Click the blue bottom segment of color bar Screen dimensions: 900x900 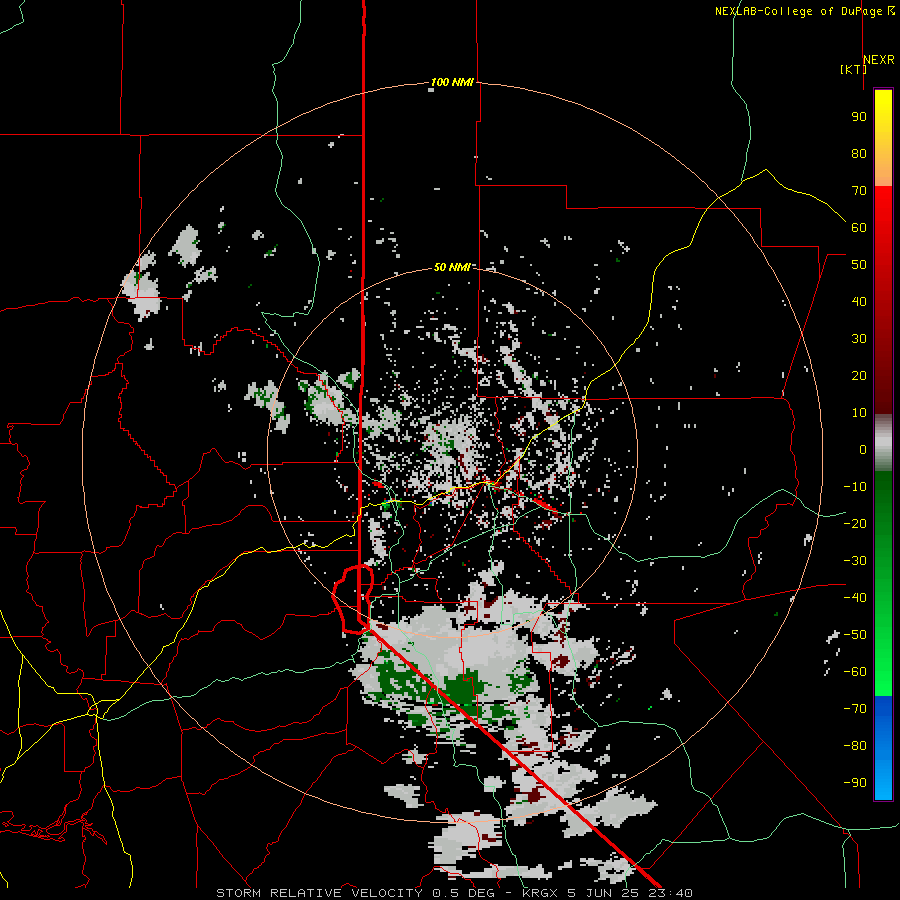tap(883, 748)
